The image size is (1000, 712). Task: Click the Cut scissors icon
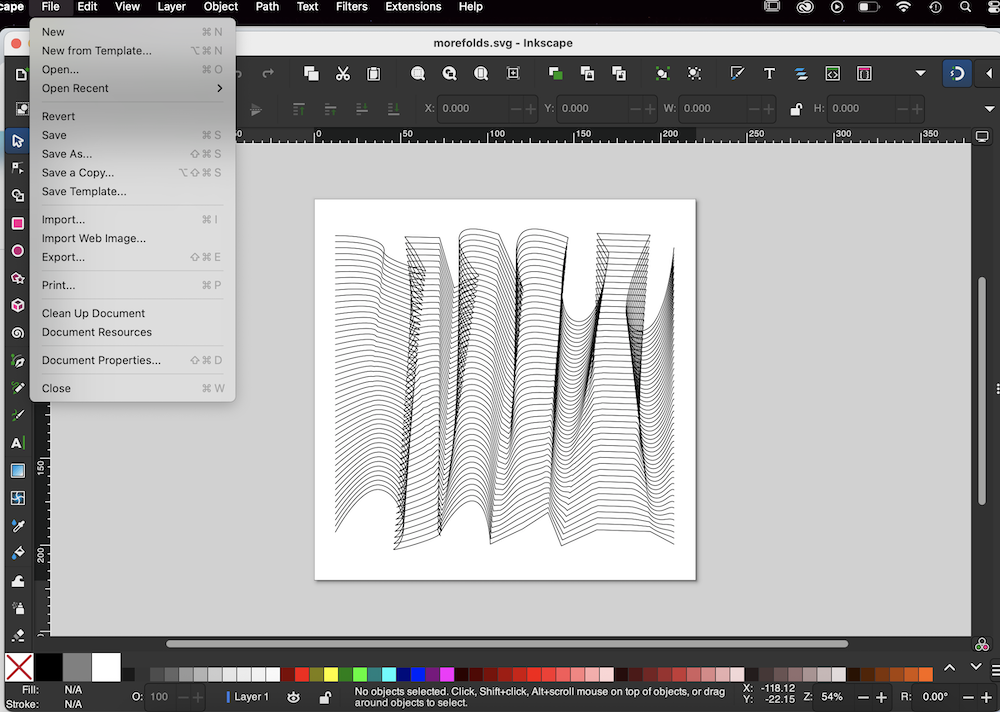point(343,74)
